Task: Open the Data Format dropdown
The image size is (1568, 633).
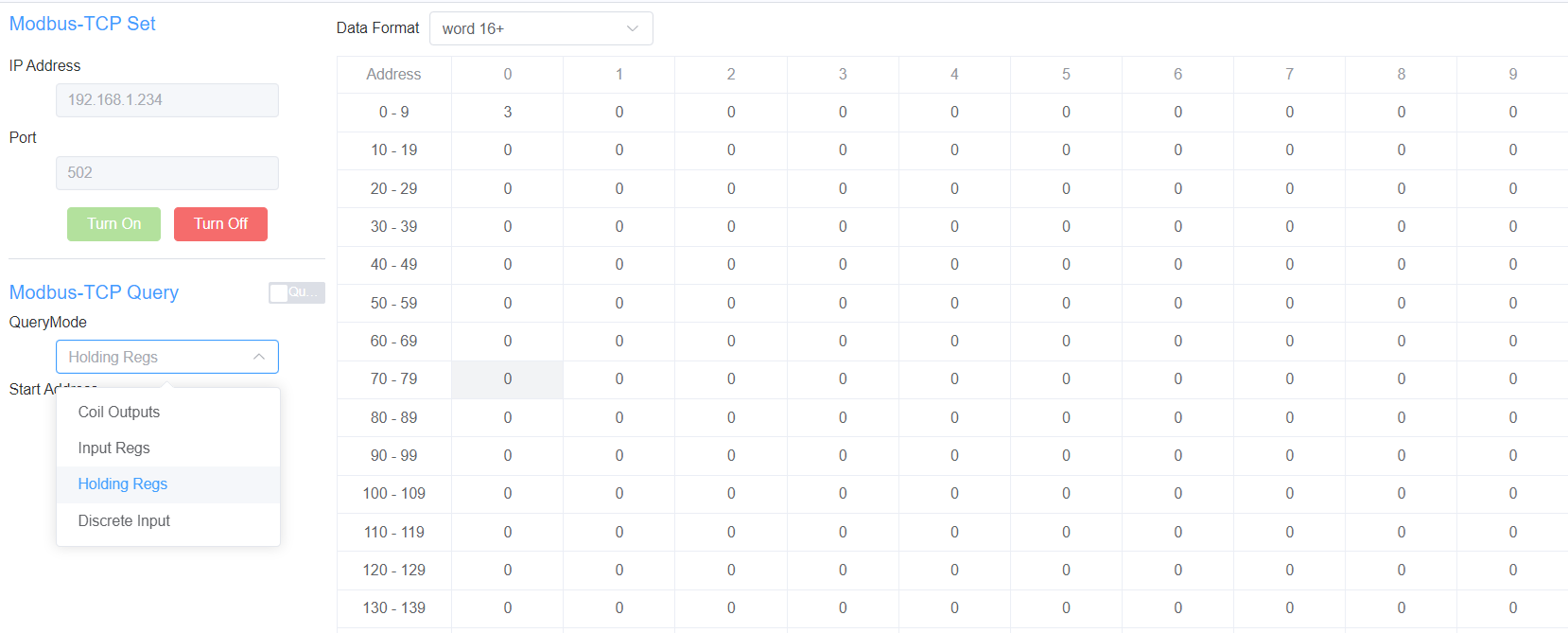Action: coord(540,28)
